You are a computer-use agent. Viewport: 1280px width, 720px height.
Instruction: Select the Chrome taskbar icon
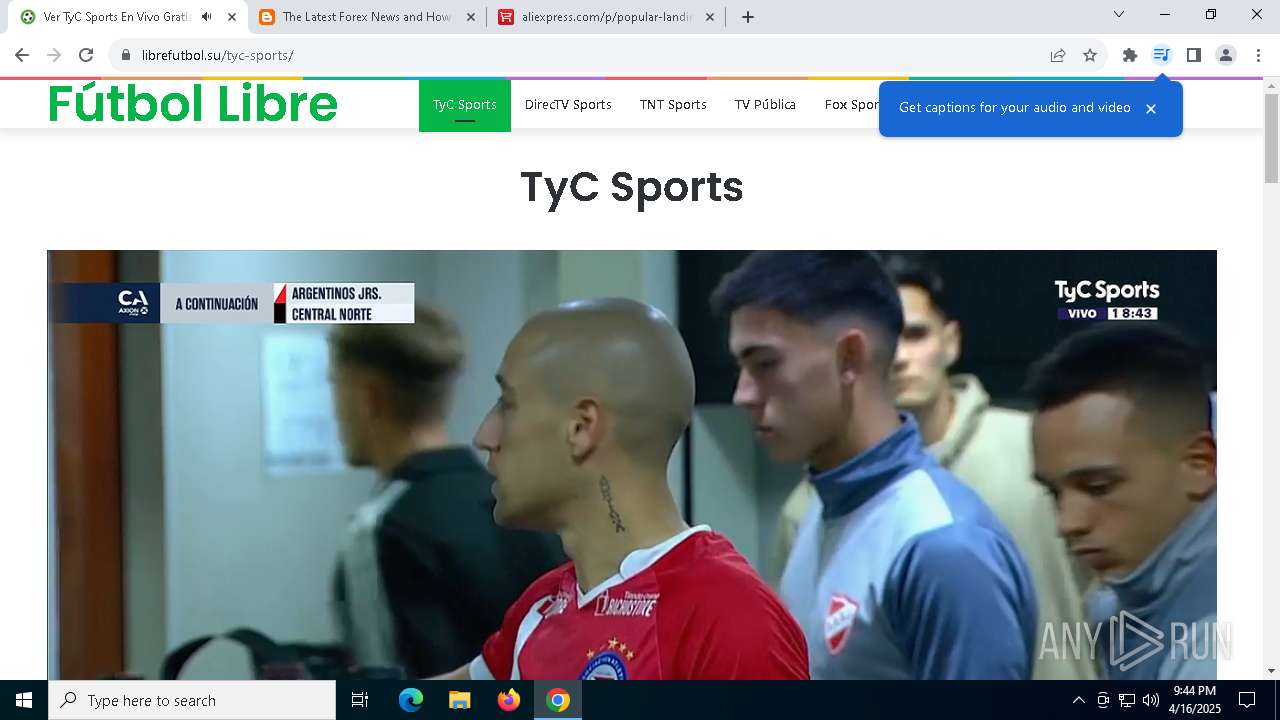pyautogui.click(x=558, y=700)
